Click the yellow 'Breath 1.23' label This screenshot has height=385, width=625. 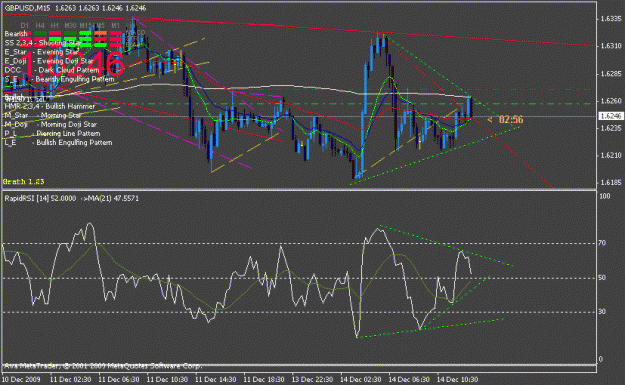(x=24, y=182)
